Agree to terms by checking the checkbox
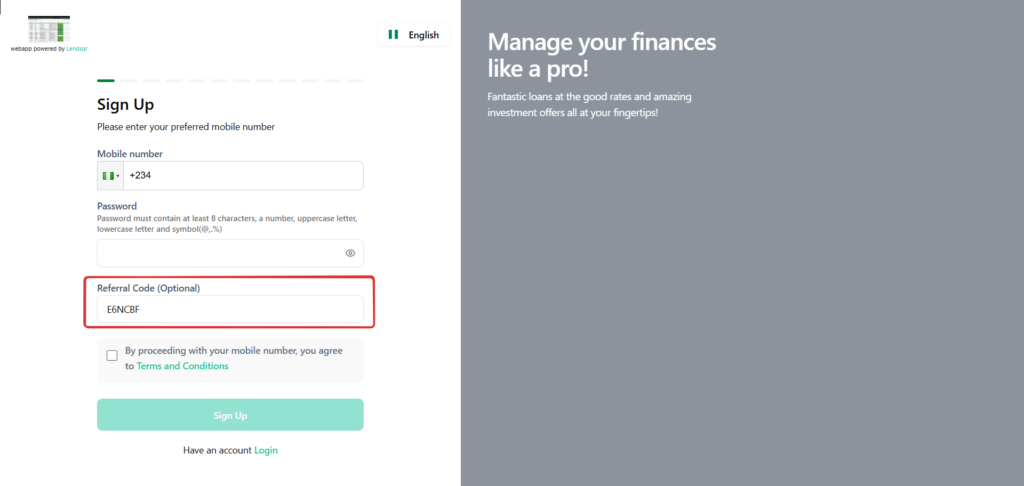The height and width of the screenshot is (486, 1024). click(x=111, y=355)
